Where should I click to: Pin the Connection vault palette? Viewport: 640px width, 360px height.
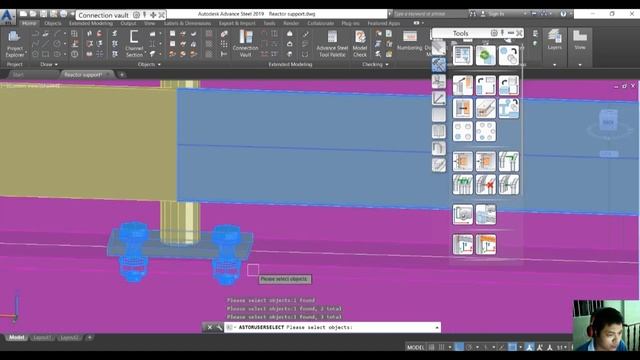click(x=144, y=15)
